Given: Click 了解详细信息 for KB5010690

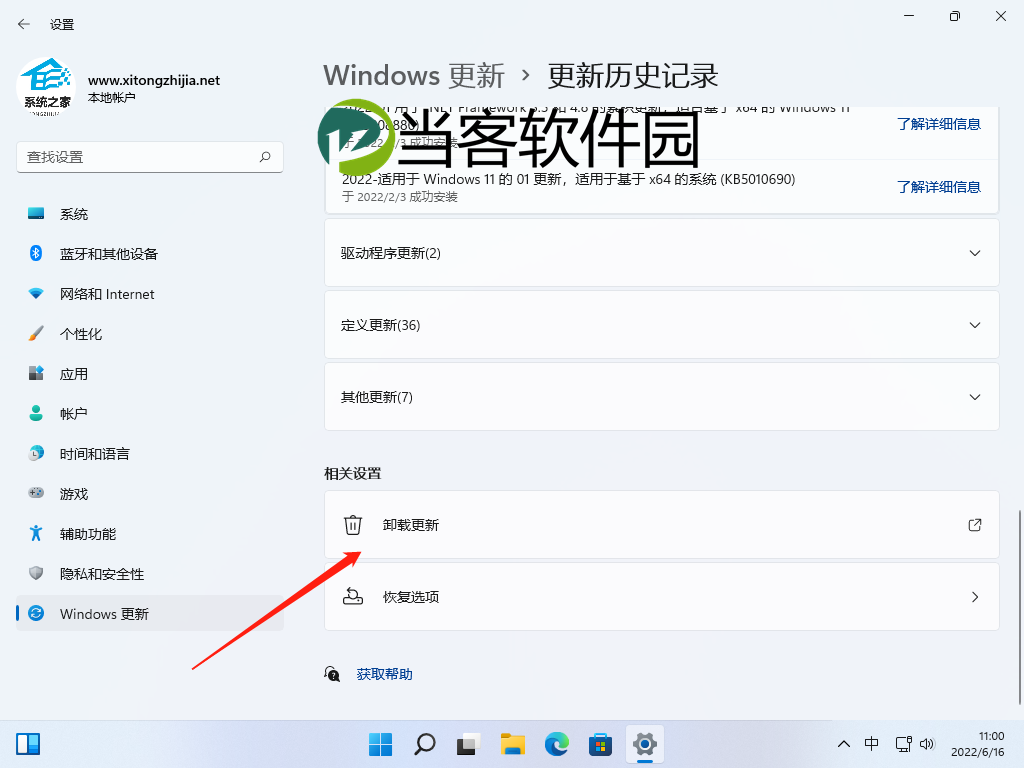Looking at the screenshot, I should pyautogui.click(x=939, y=187).
